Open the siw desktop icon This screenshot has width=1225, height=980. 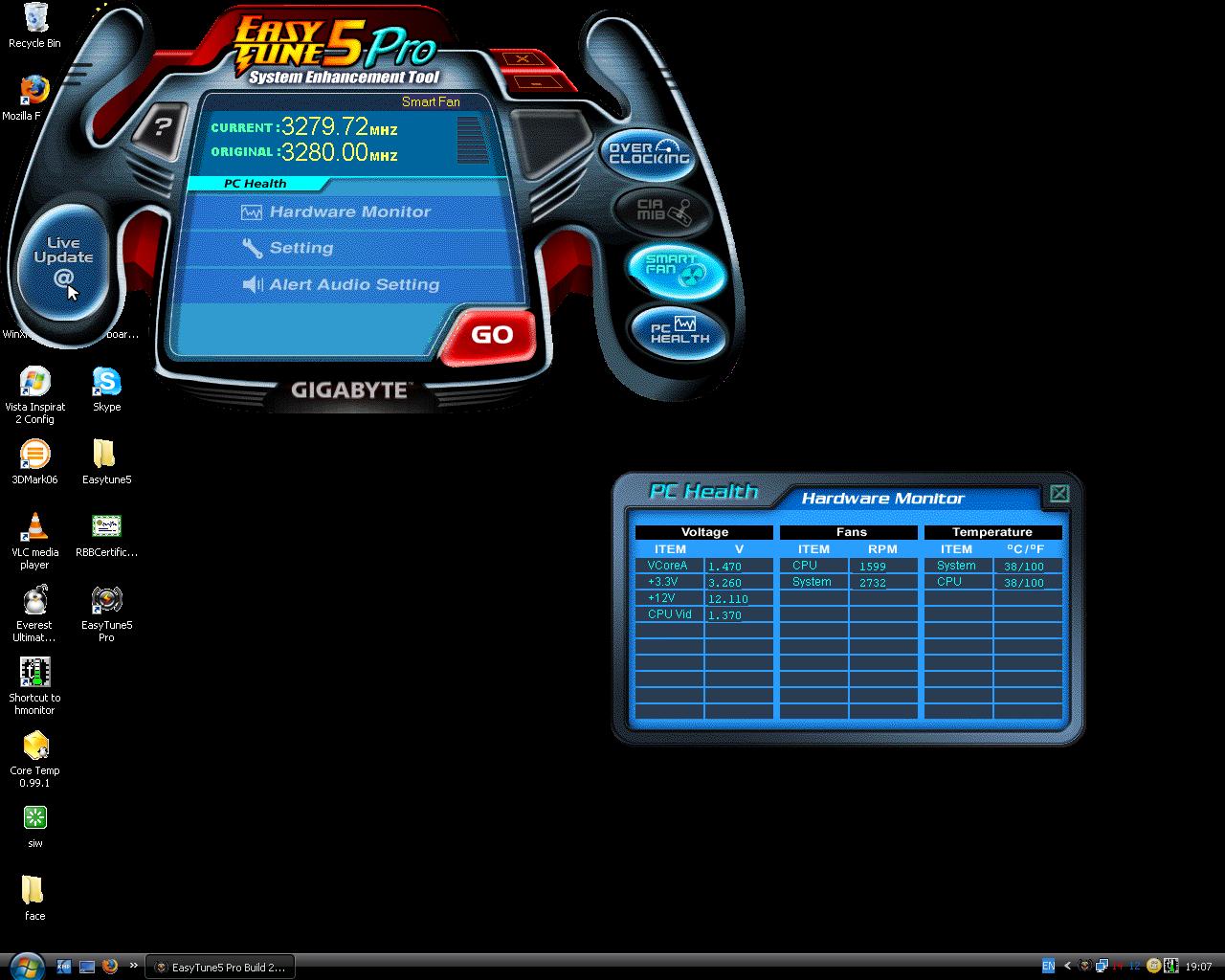coord(34,826)
